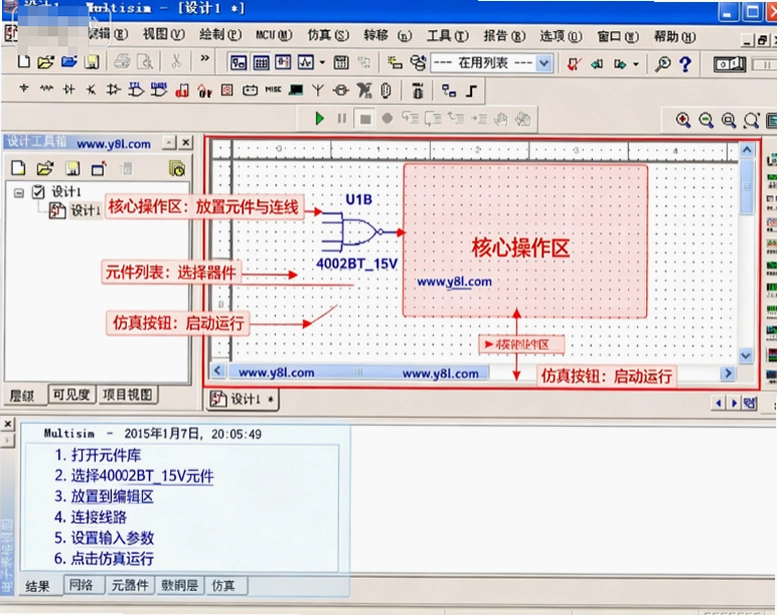Close the Design Toolbox panel

(185, 143)
